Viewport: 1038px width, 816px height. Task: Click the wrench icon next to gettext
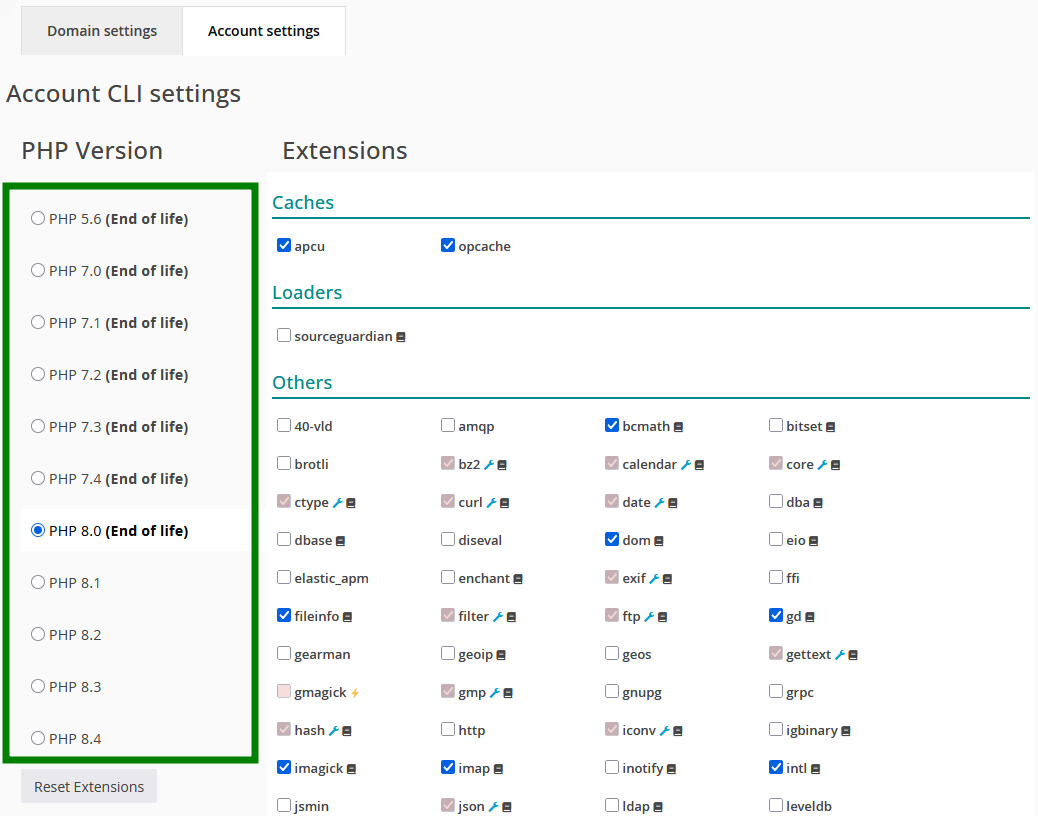click(840, 655)
